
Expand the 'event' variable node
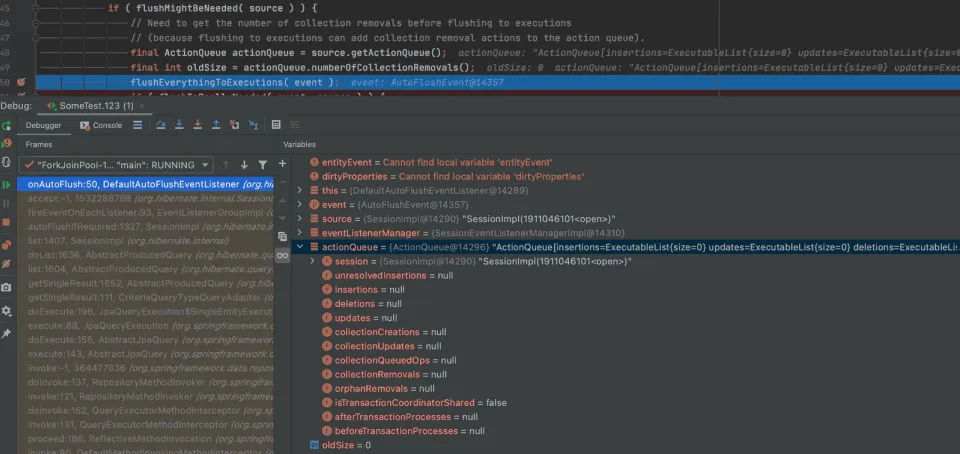299,205
